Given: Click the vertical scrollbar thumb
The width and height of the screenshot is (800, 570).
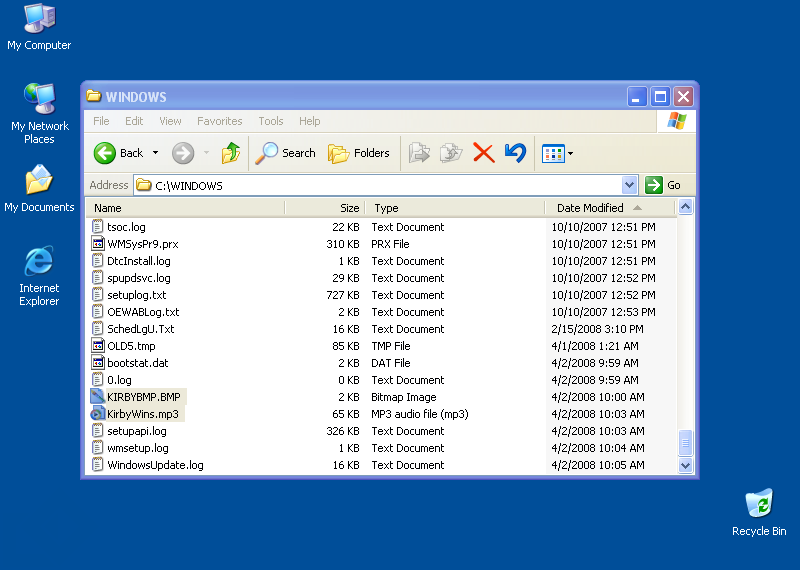Looking at the screenshot, I should point(685,442).
